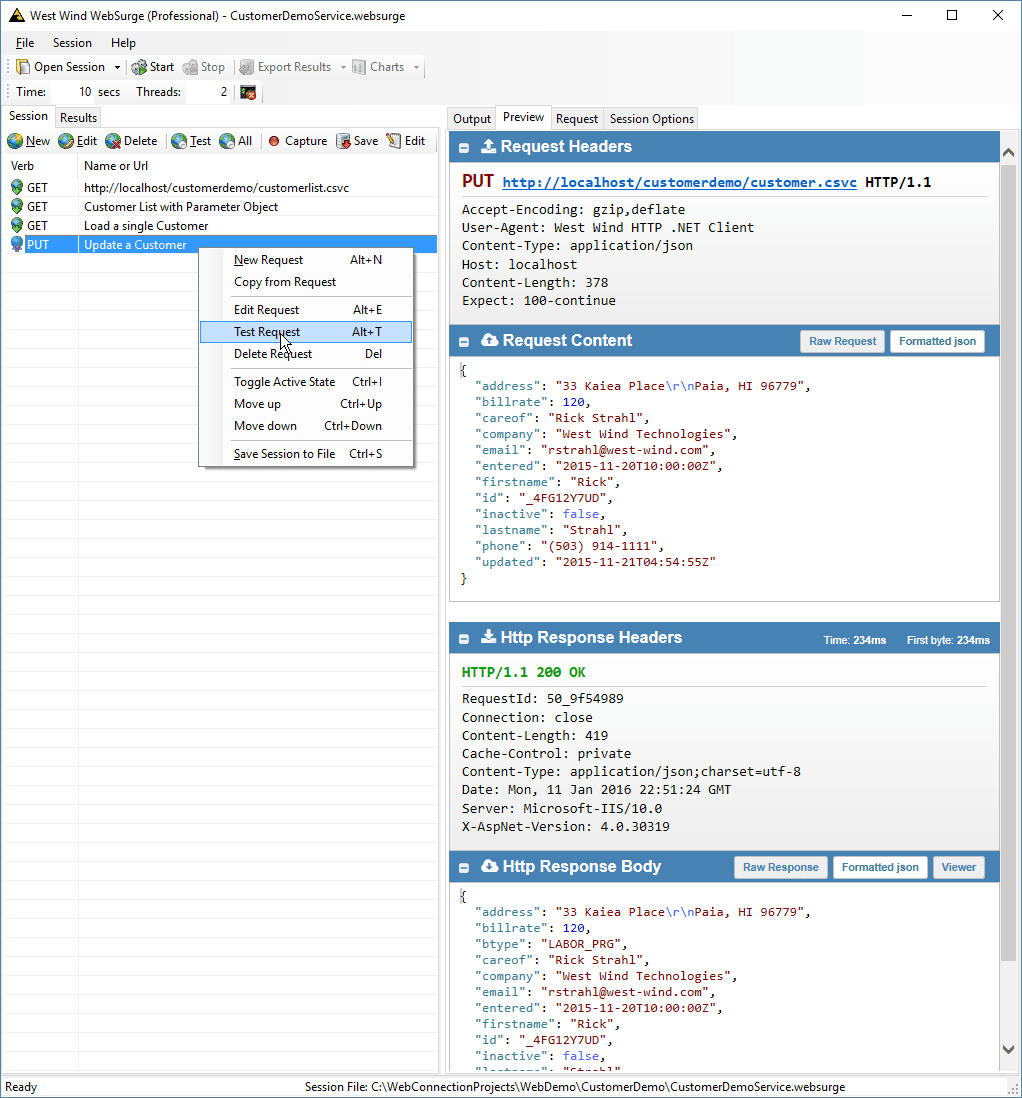Open the File menu

coord(25,43)
